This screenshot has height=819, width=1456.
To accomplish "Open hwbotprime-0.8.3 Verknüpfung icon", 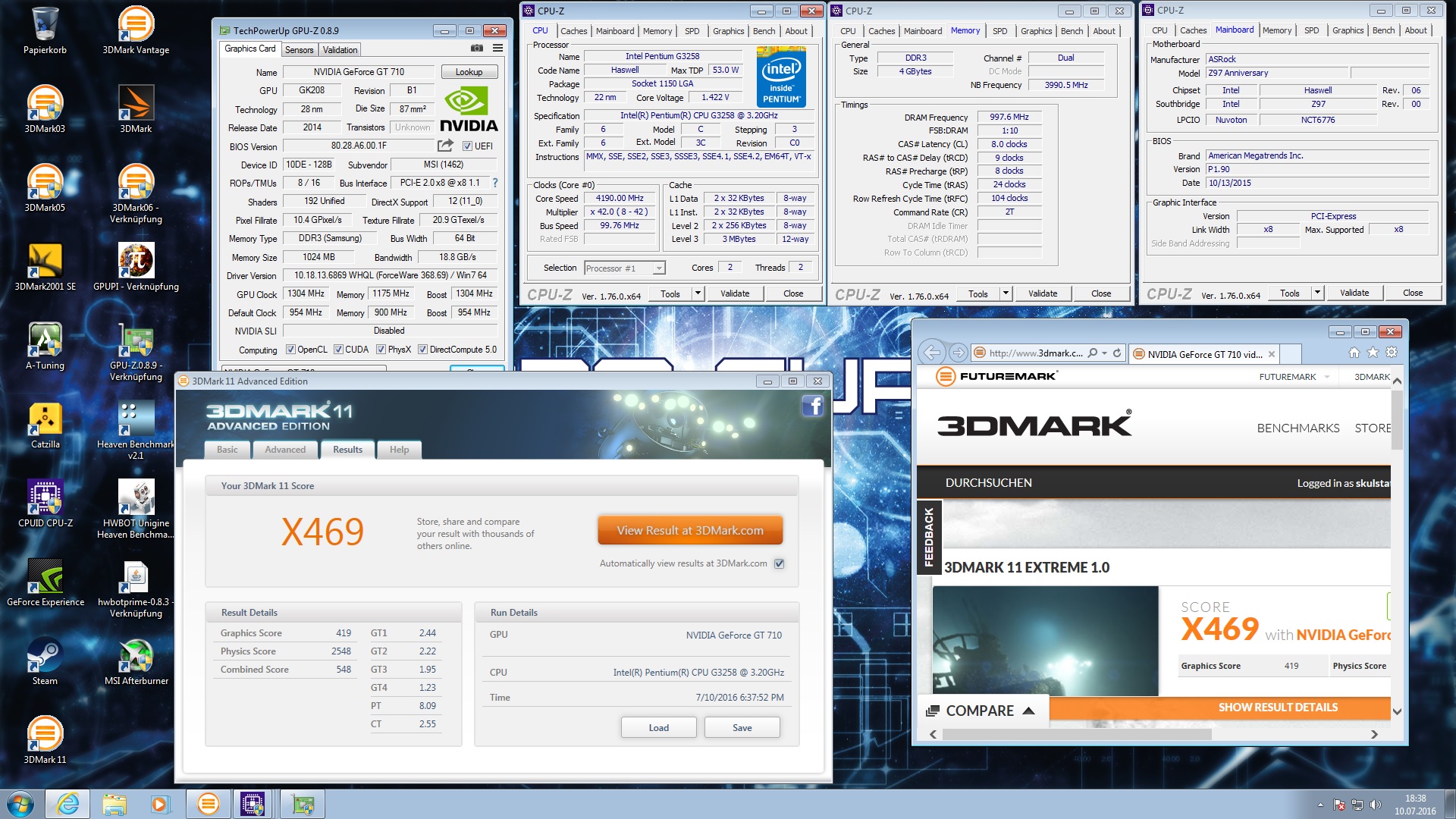I will tap(136, 588).
